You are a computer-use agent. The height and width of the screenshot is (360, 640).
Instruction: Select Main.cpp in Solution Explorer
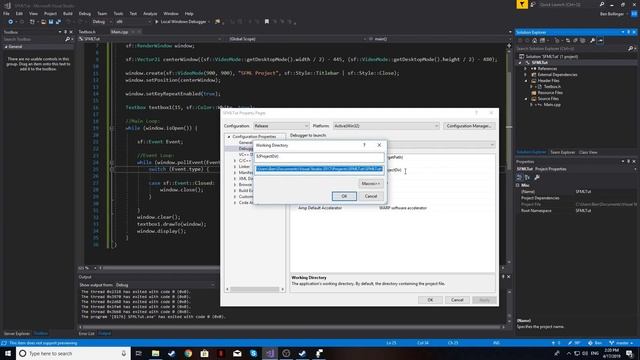tap(552, 104)
